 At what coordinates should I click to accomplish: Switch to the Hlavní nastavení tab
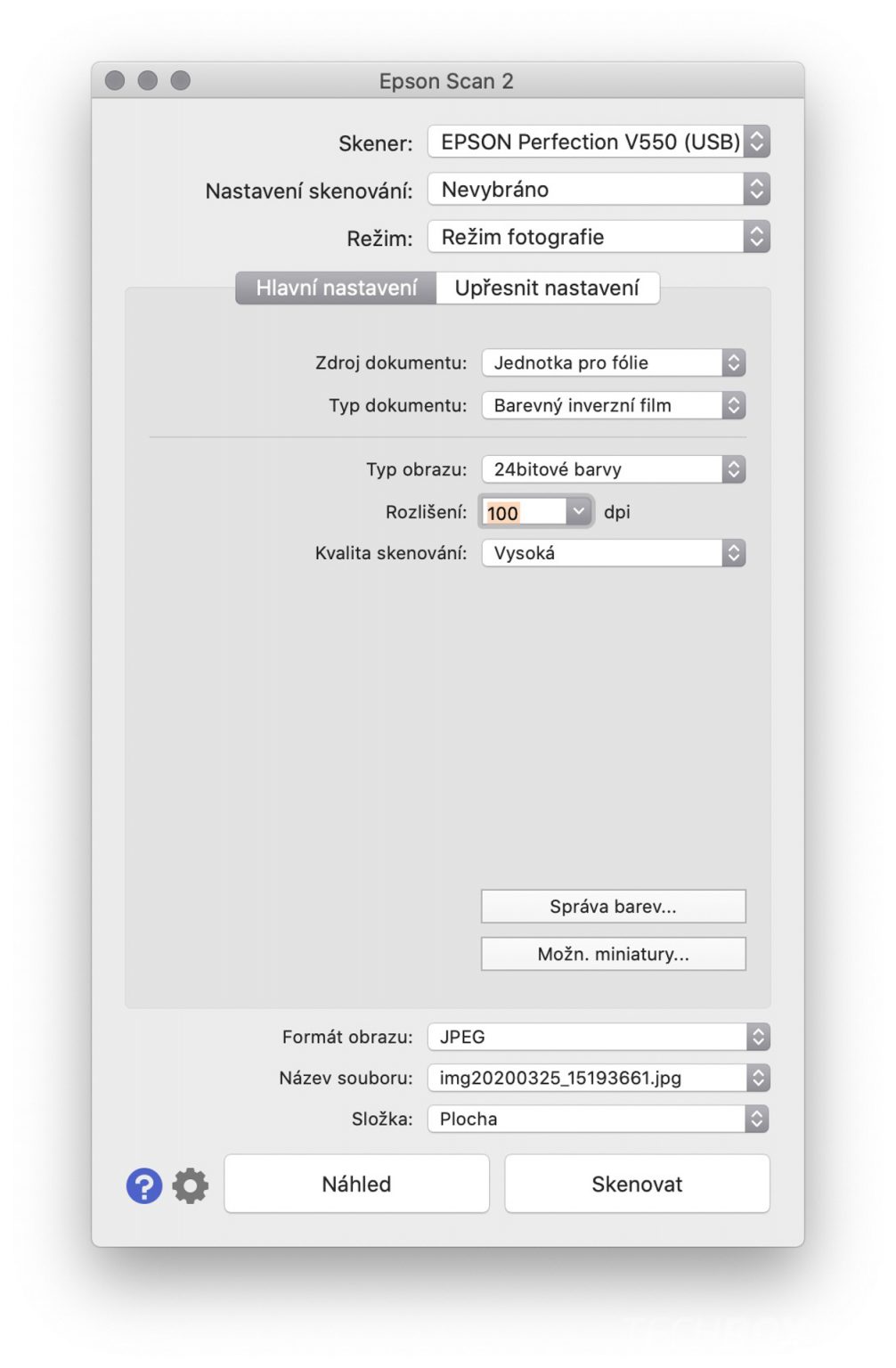pyautogui.click(x=336, y=288)
